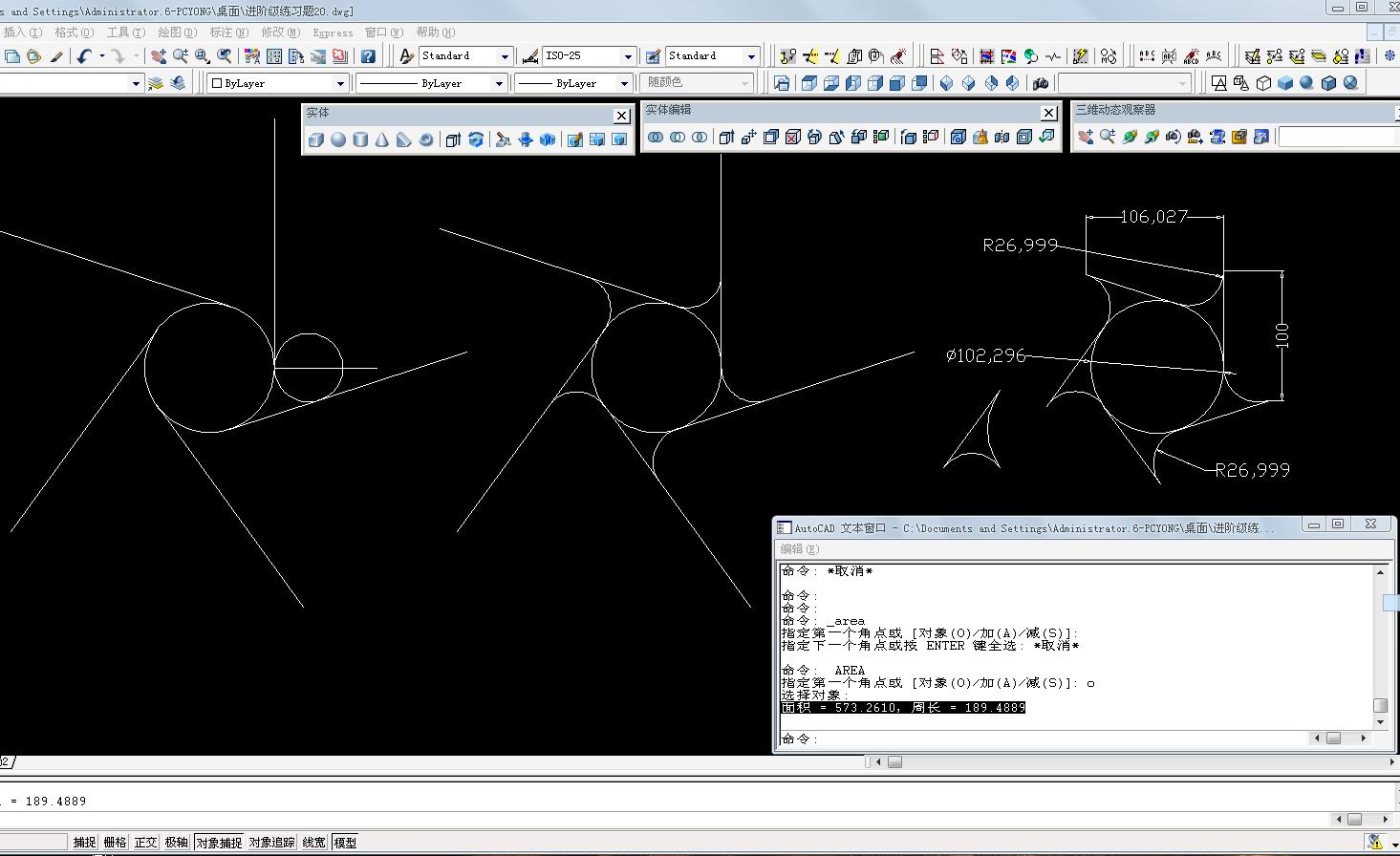
Task: Open the 绘图(D) menu
Action: coord(177,32)
